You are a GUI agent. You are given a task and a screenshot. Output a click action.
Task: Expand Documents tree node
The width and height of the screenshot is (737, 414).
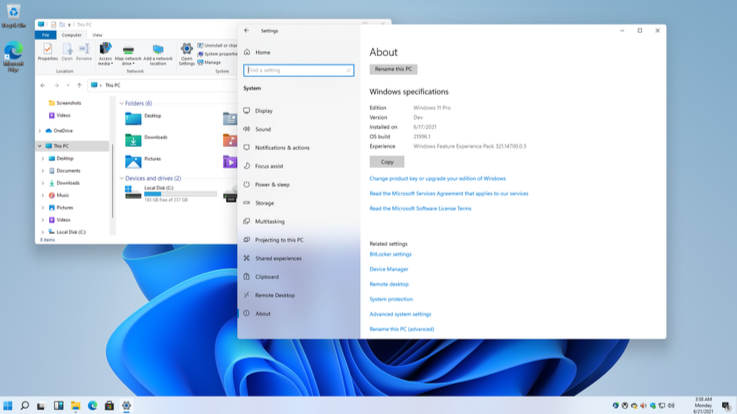click(x=43, y=171)
